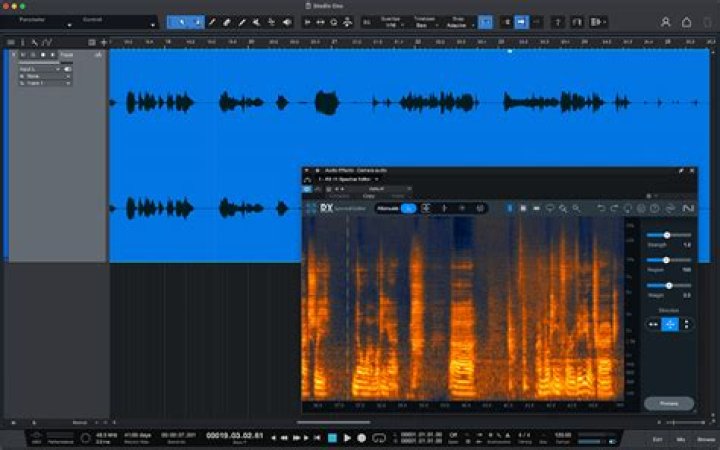The width and height of the screenshot is (720, 450).
Task: Undo last edit in RX Spectral Editor
Action: 601,208
